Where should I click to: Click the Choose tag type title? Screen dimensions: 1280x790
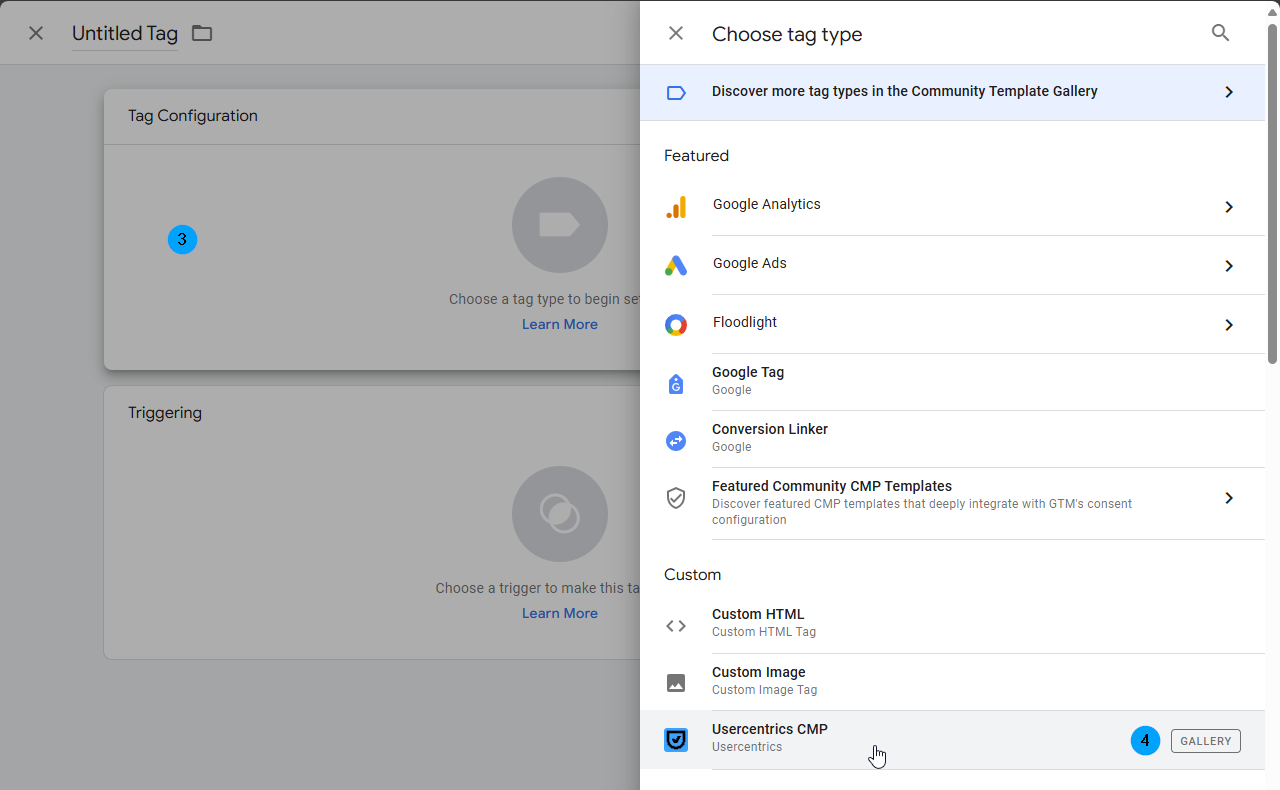(787, 34)
